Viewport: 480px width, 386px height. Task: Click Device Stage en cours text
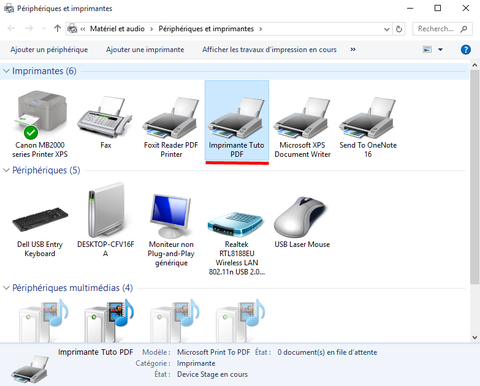point(212,374)
